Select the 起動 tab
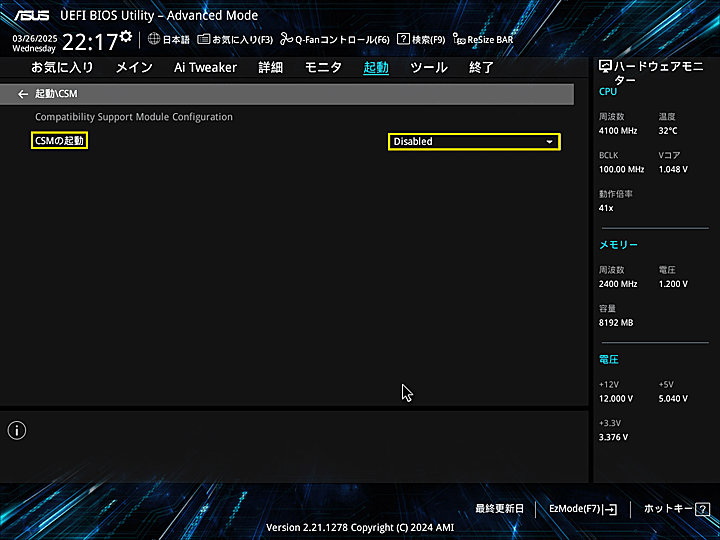This screenshot has width=720, height=540. 376,68
